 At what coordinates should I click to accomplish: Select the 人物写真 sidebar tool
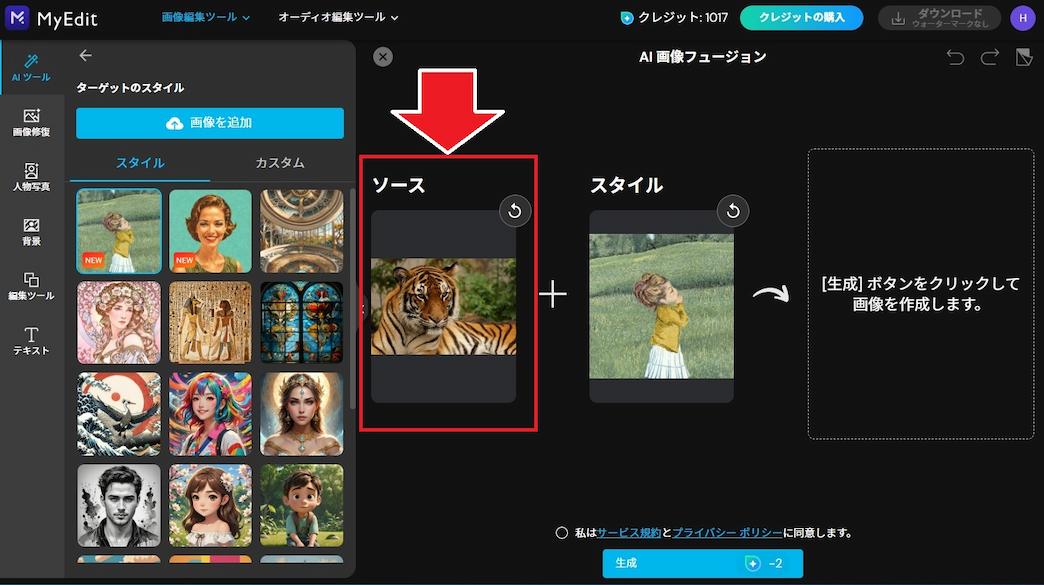click(32, 177)
